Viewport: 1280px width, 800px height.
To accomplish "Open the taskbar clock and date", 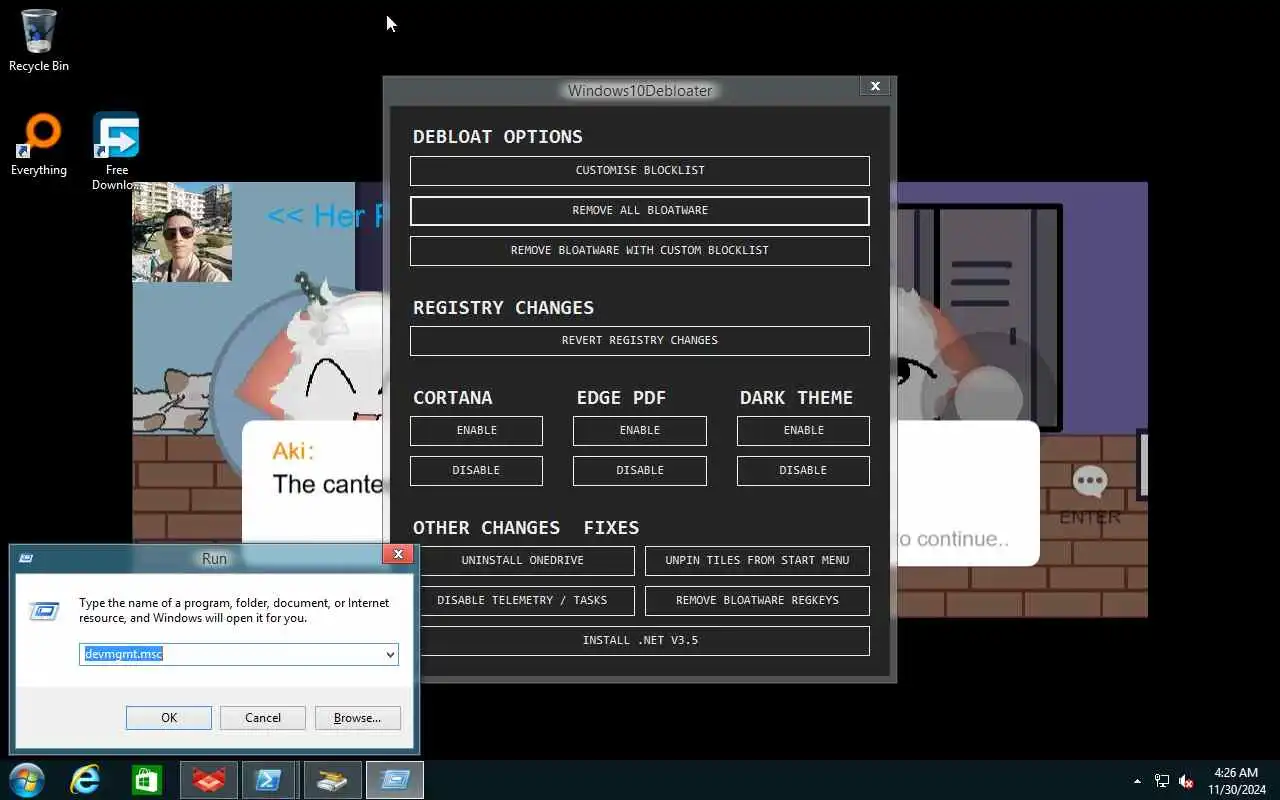I will pos(1236,781).
